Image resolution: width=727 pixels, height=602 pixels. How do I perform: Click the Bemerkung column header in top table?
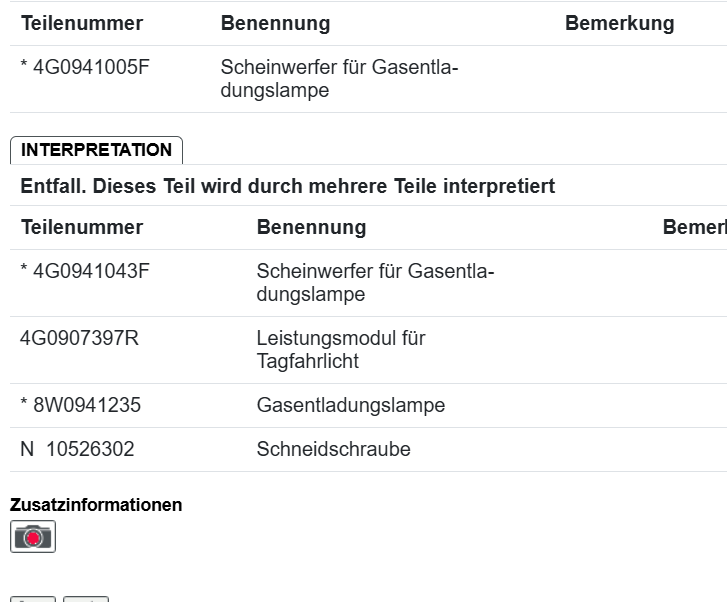(619, 23)
